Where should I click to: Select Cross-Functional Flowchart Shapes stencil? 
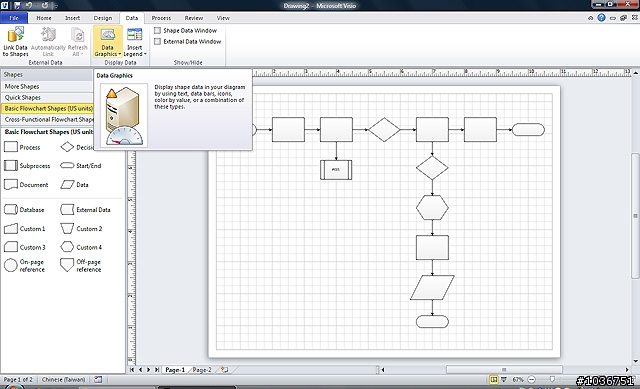[x=47, y=120]
